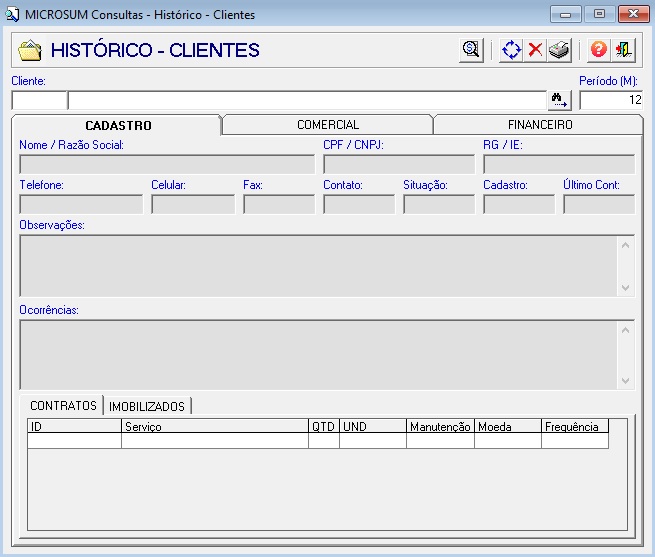The image size is (655, 557).
Task: Click the Serviço column header
Action: pyautogui.click(x=215, y=426)
